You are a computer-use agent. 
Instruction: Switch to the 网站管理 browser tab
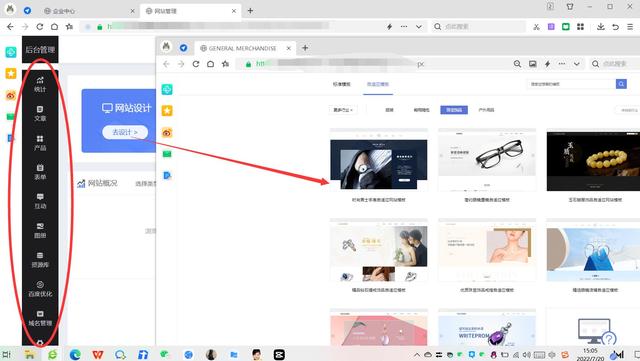tap(190, 11)
